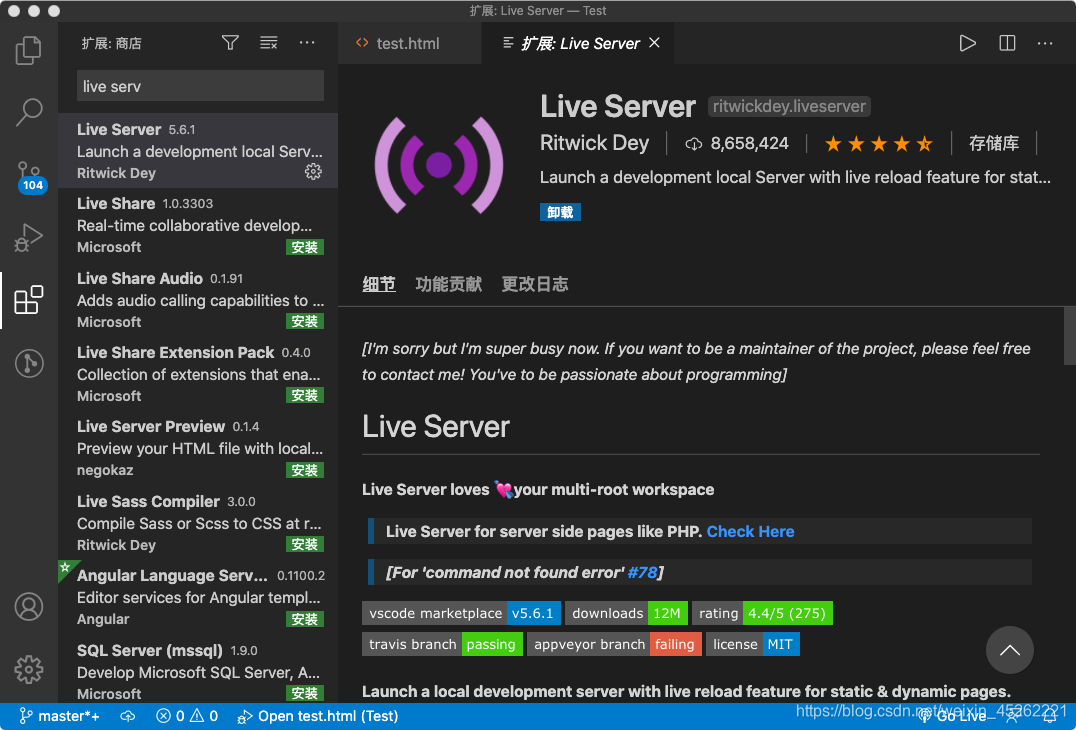Open the extensions panel more actions menu

click(x=307, y=43)
